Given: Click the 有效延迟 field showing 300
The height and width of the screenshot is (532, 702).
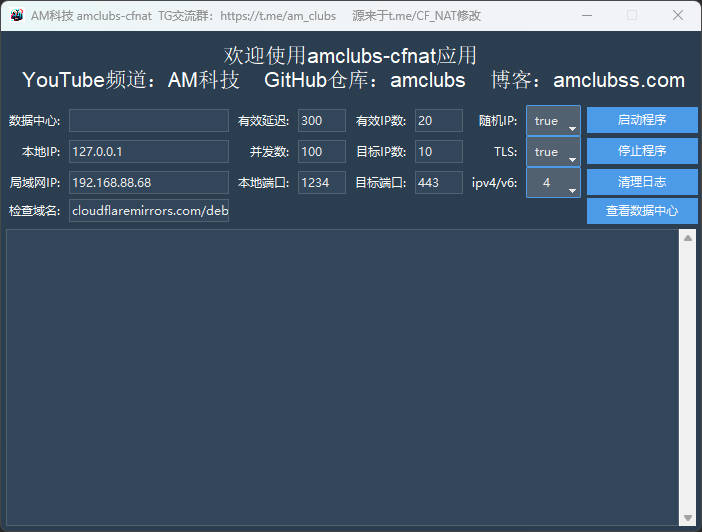Looking at the screenshot, I should coord(321,121).
